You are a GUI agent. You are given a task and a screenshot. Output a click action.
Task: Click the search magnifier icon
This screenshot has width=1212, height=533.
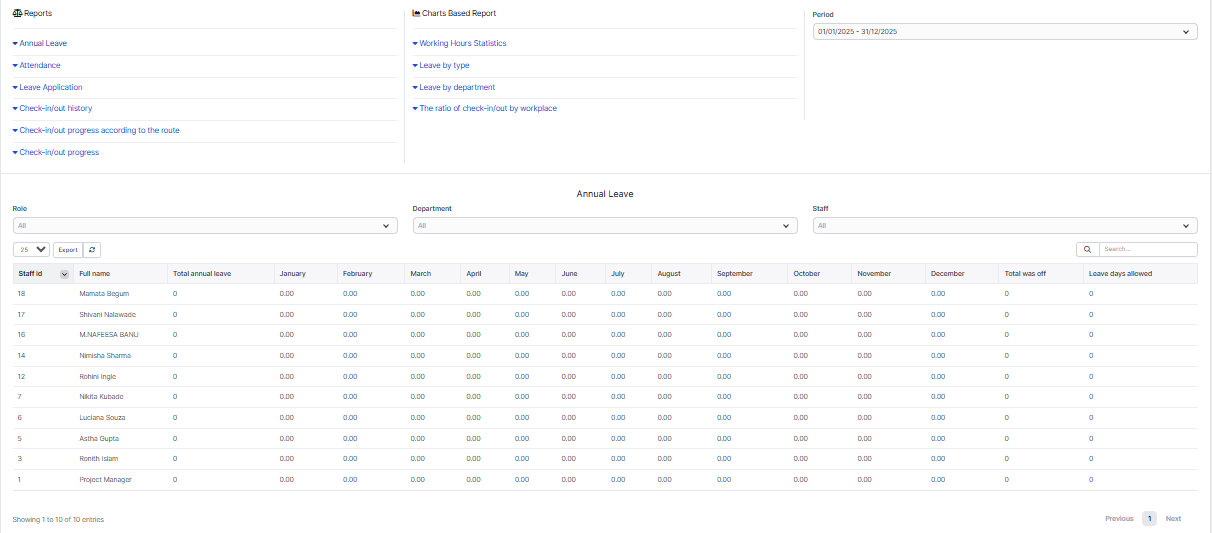tap(1087, 250)
